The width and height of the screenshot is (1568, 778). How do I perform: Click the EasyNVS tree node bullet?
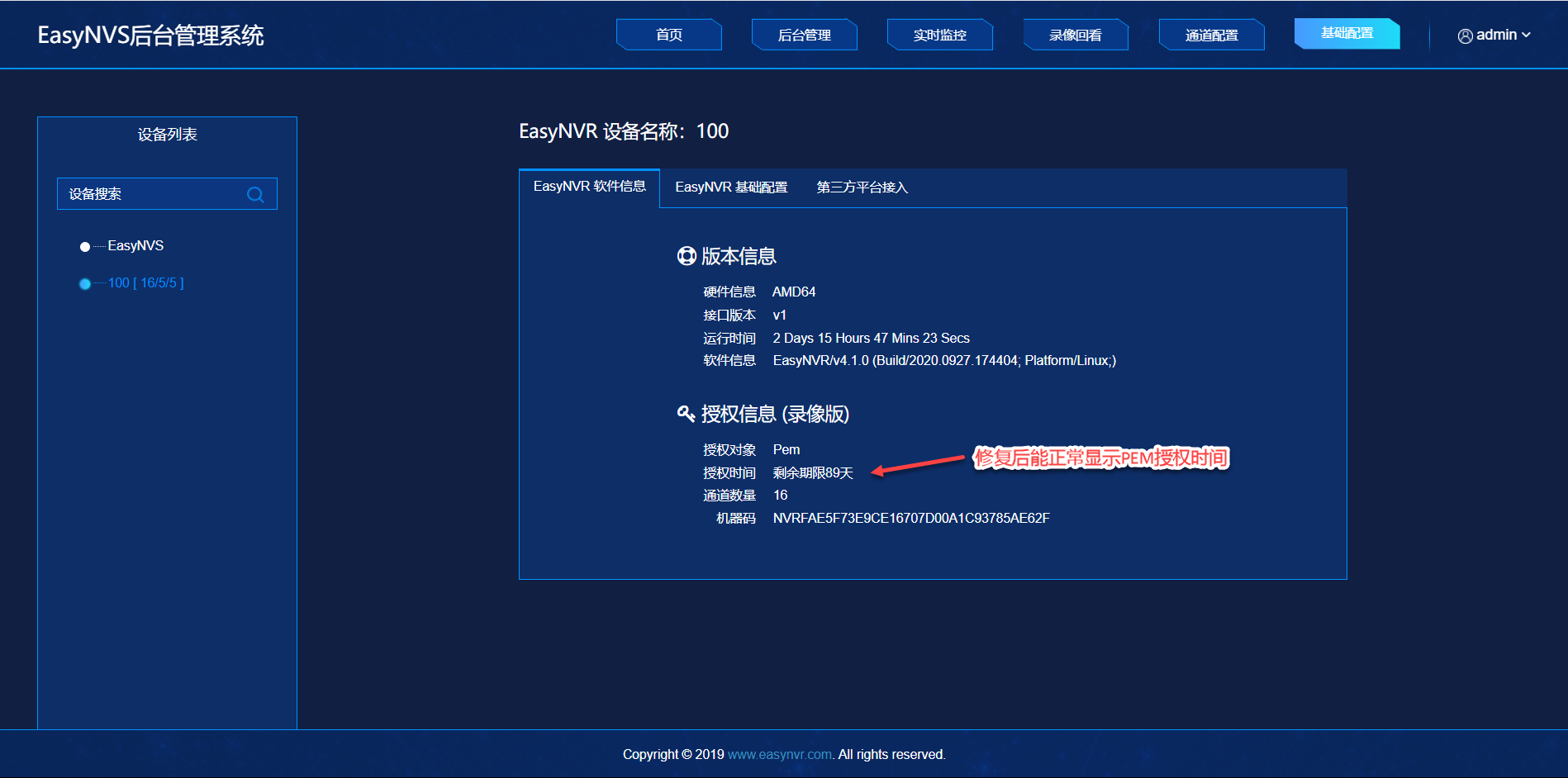(x=84, y=246)
